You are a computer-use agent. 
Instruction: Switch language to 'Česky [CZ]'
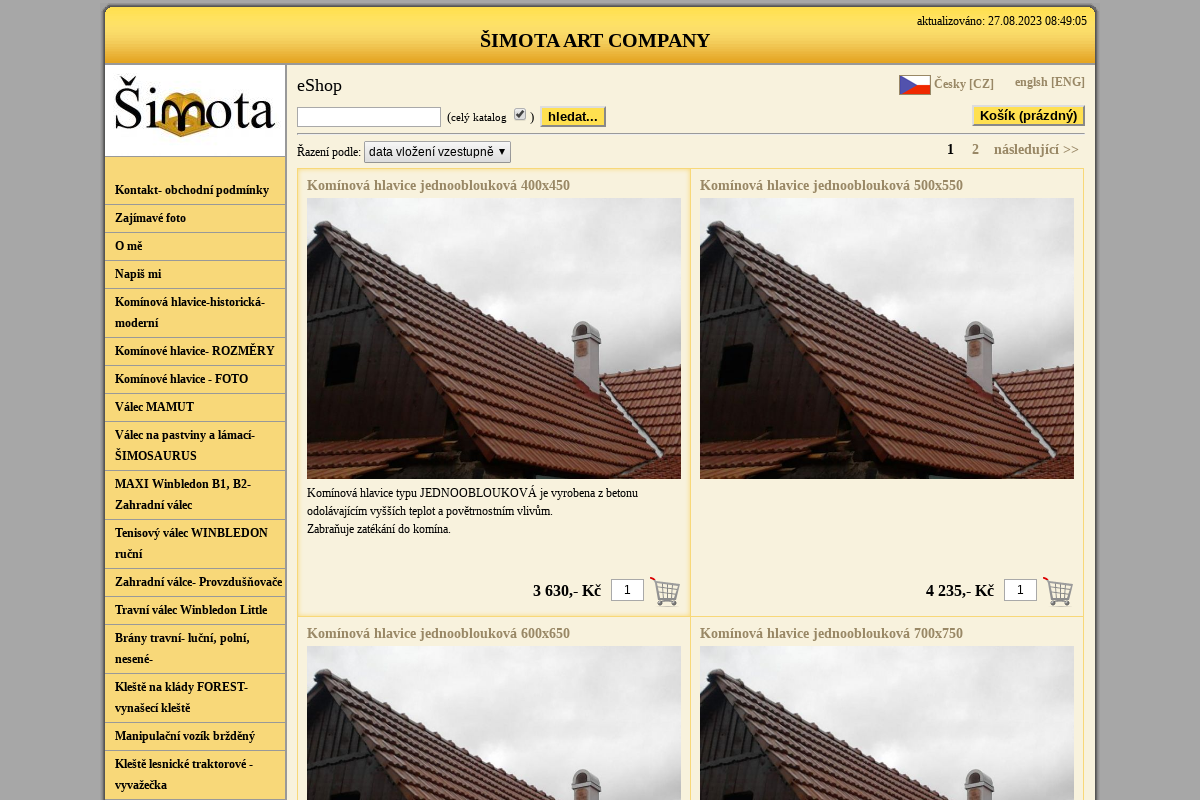pyautogui.click(x=964, y=84)
